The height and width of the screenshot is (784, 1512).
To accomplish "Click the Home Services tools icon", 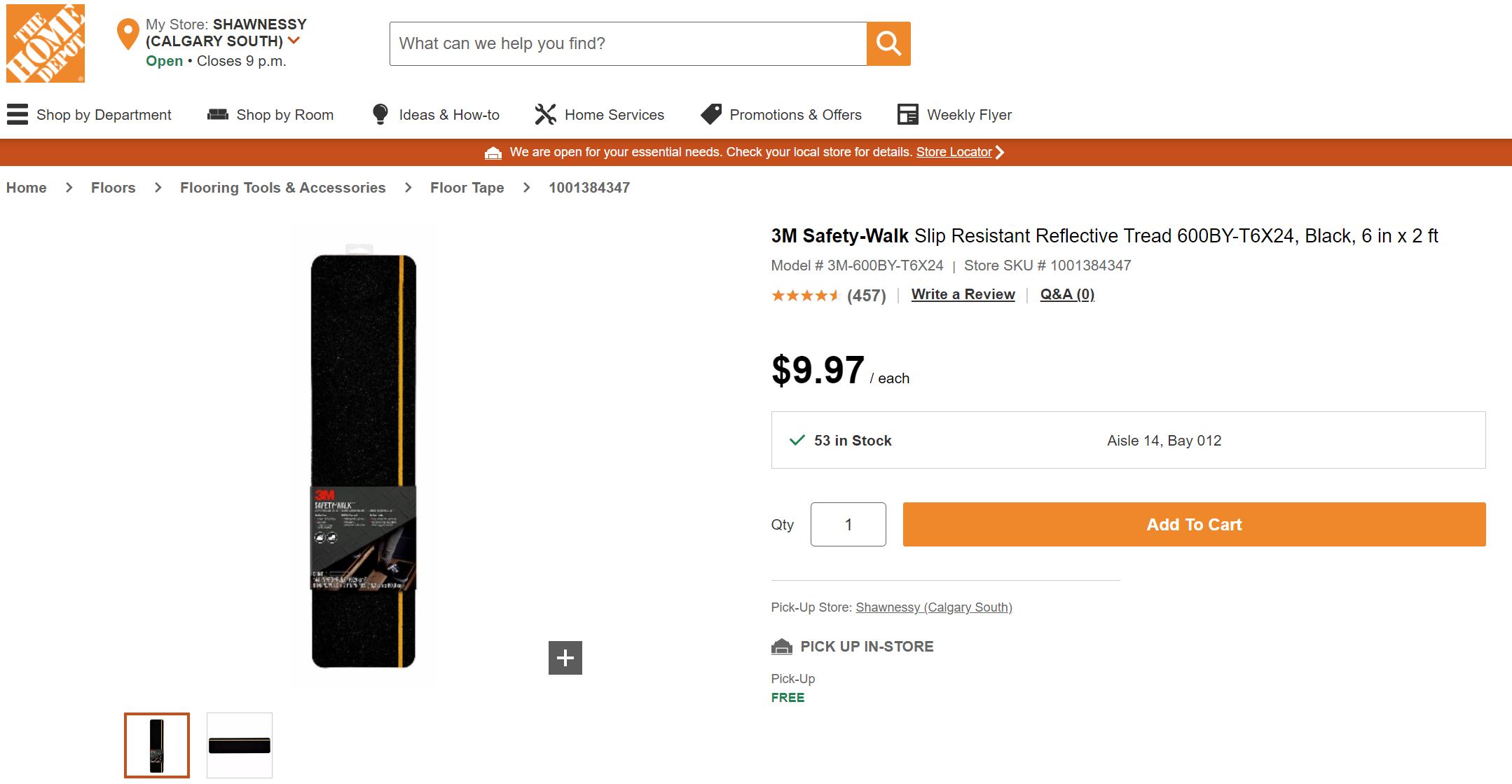I will [x=545, y=114].
